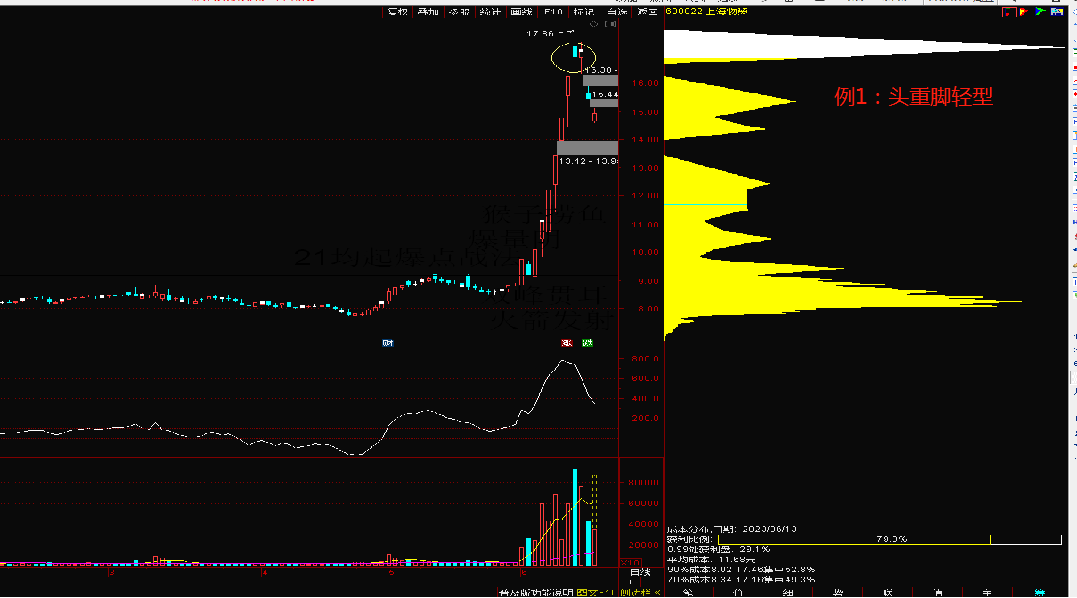Click the small circular icon at the chart's top right
Image resolution: width=1077 pixels, height=598 pixels.
(594, 24)
